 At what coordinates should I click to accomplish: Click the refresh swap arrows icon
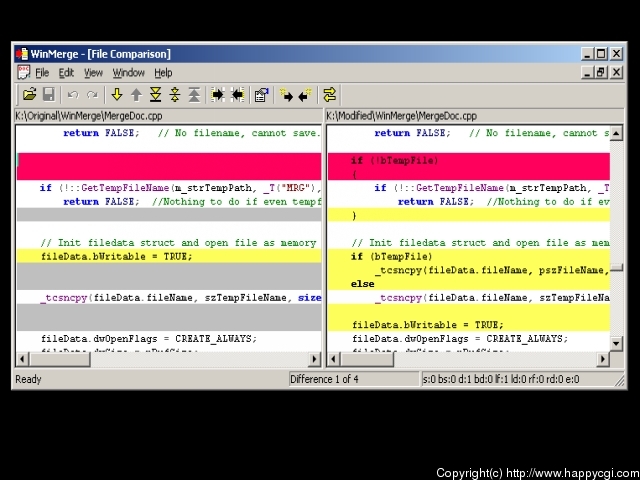(329, 95)
